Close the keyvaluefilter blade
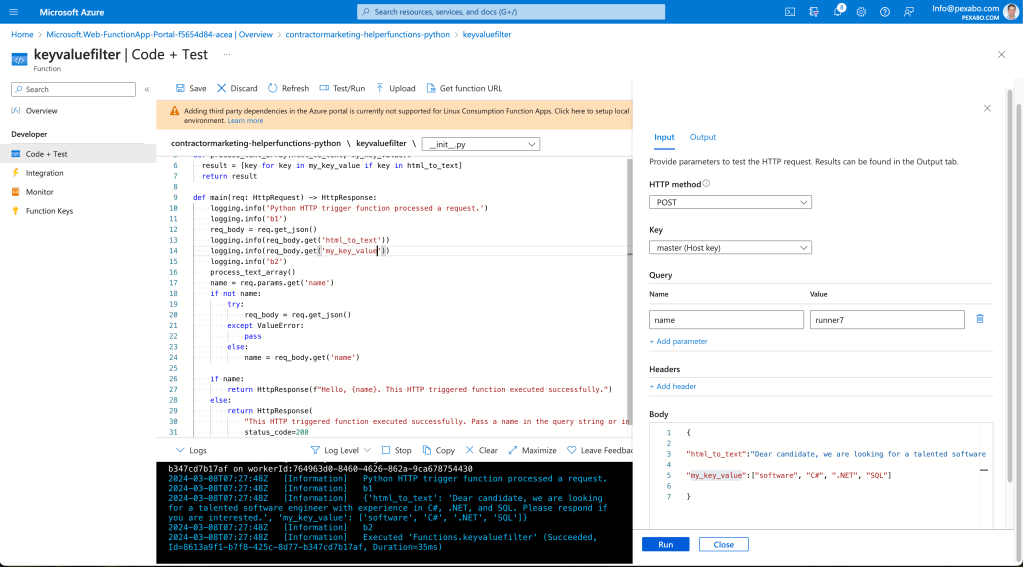Screen dimensions: 1023x567 click(x=1001, y=55)
